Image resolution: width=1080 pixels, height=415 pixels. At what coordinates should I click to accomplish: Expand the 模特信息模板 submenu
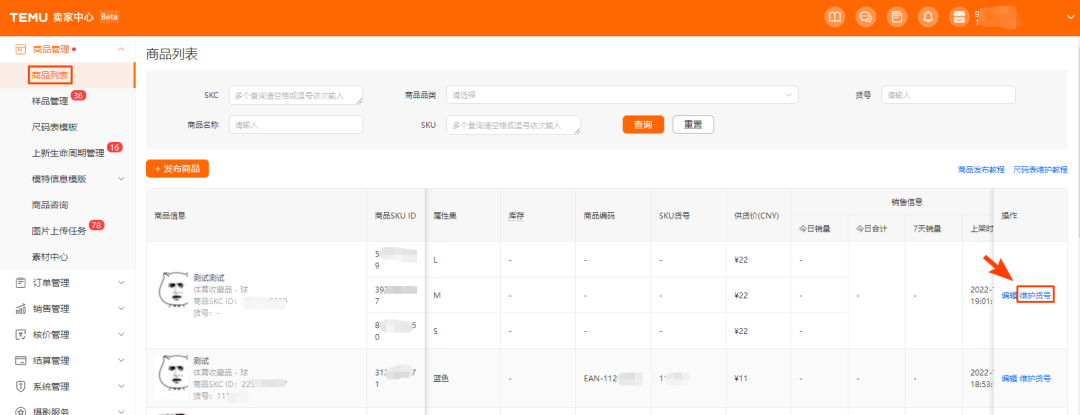(x=121, y=179)
